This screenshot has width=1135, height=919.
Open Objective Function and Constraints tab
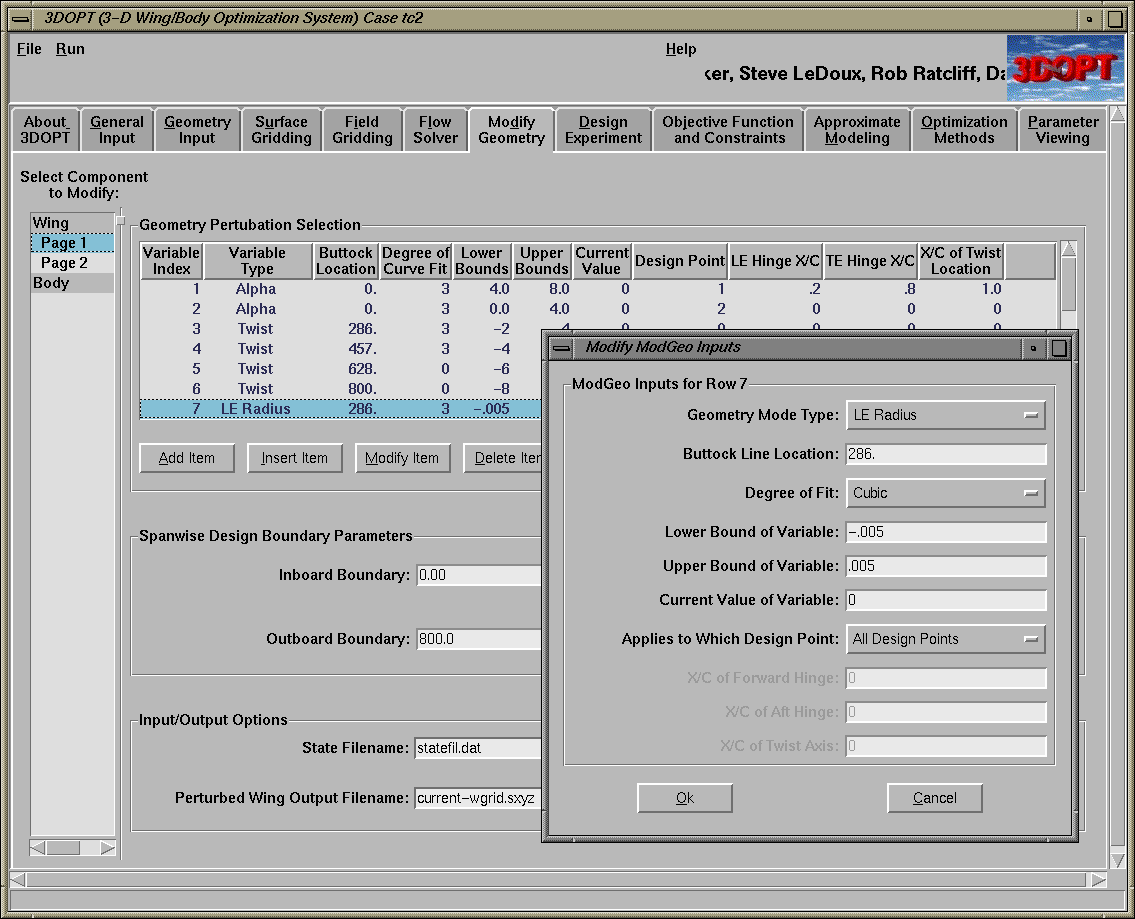tap(728, 130)
